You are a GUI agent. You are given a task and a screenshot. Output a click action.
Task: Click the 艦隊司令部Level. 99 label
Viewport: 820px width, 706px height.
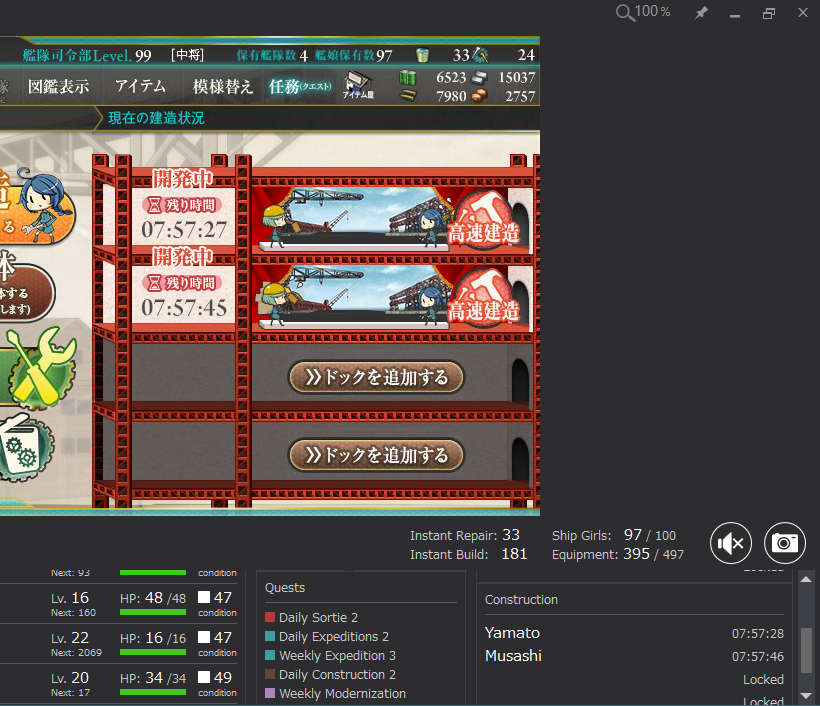pyautogui.click(x=87, y=55)
